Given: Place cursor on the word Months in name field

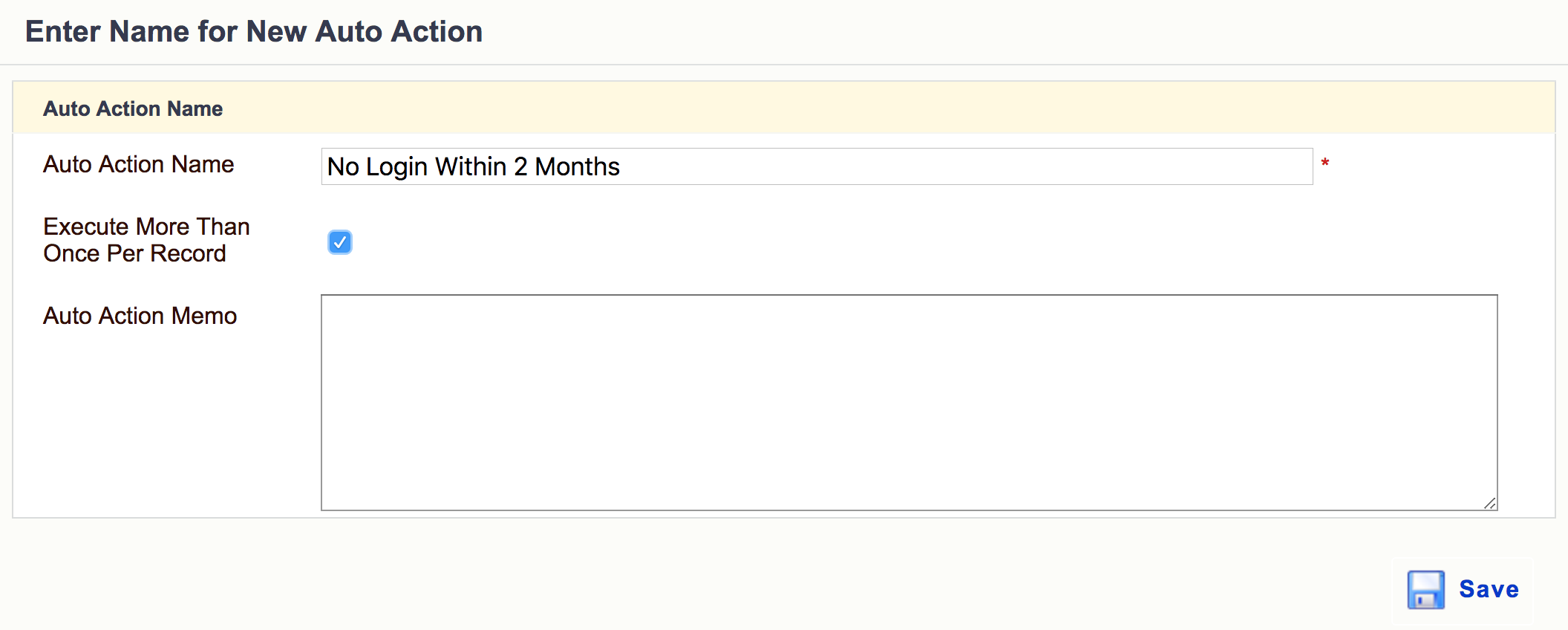Looking at the screenshot, I should pyautogui.click(x=577, y=166).
